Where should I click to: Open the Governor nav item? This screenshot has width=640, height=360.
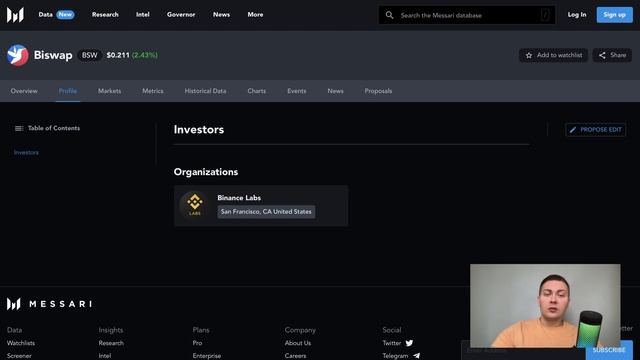[181, 15]
